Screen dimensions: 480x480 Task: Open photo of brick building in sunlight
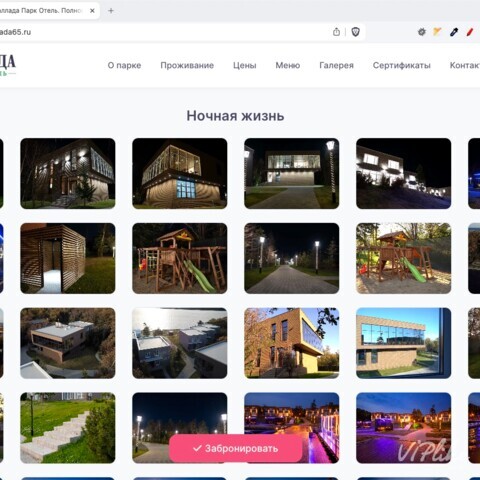[292, 343]
